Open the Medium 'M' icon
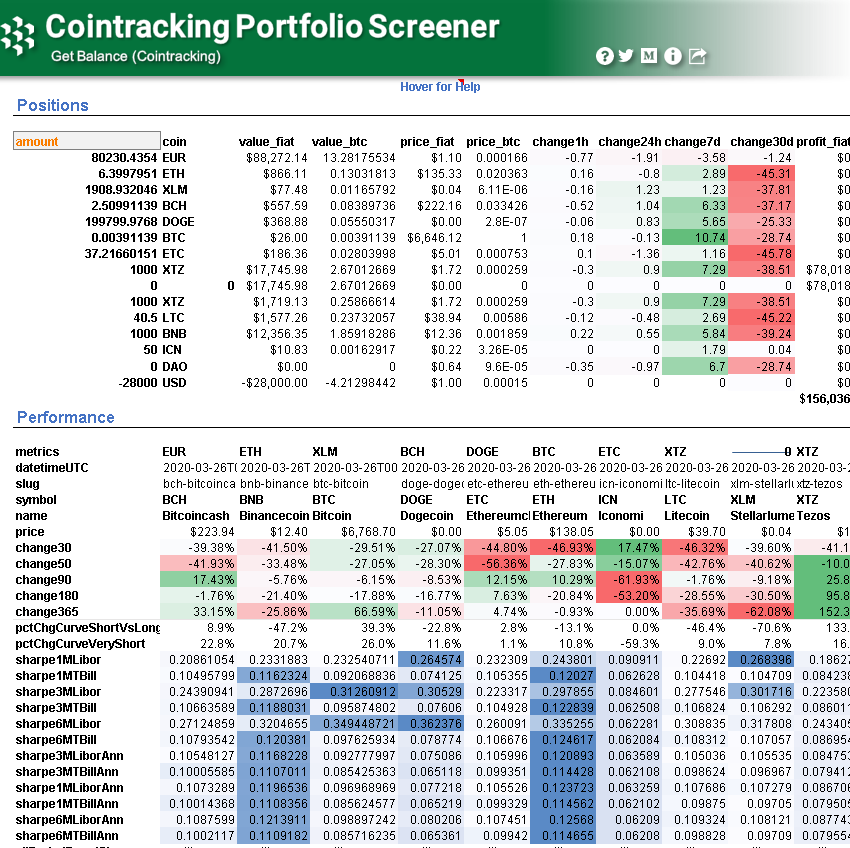 tap(649, 55)
